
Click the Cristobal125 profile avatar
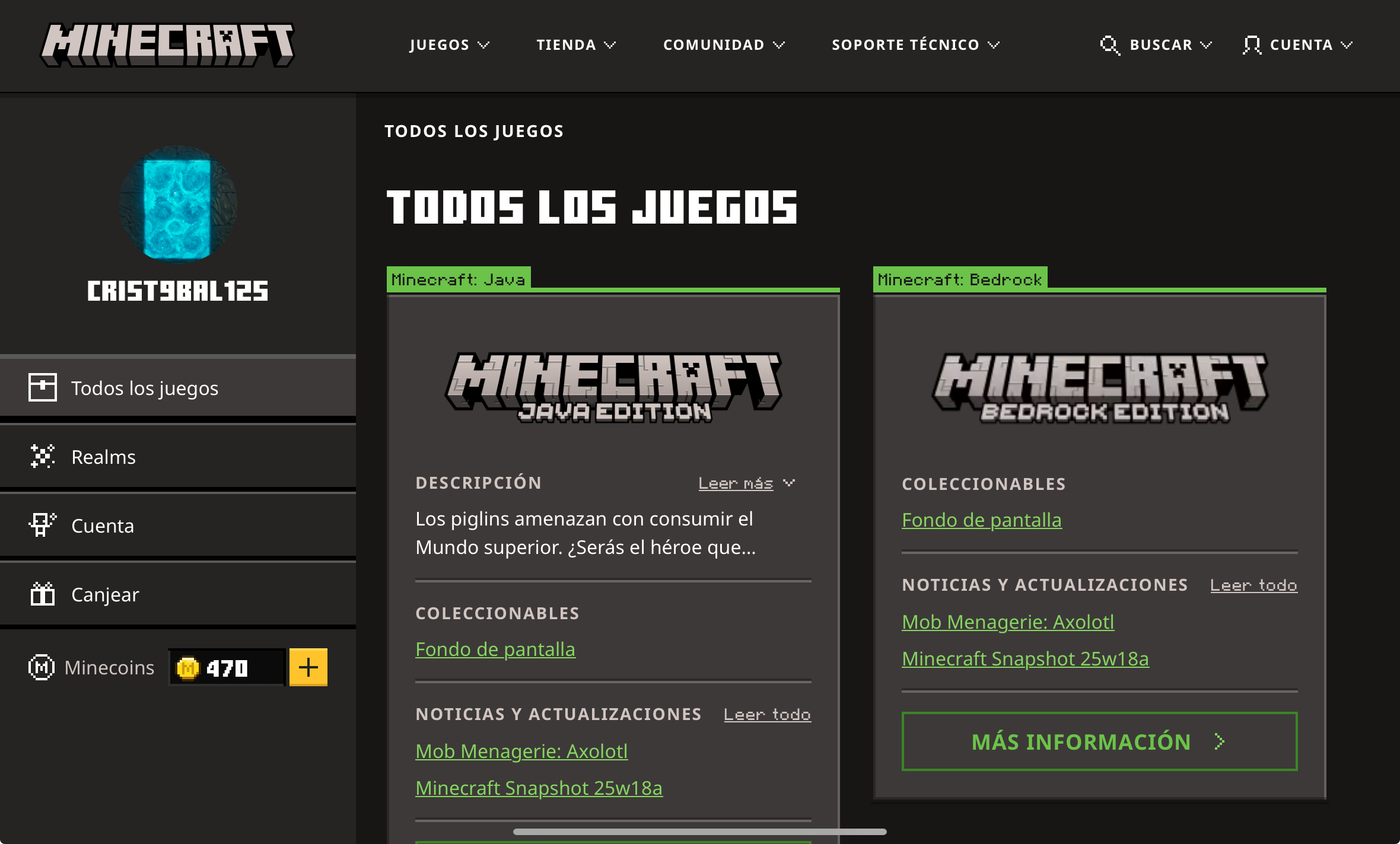[177, 203]
